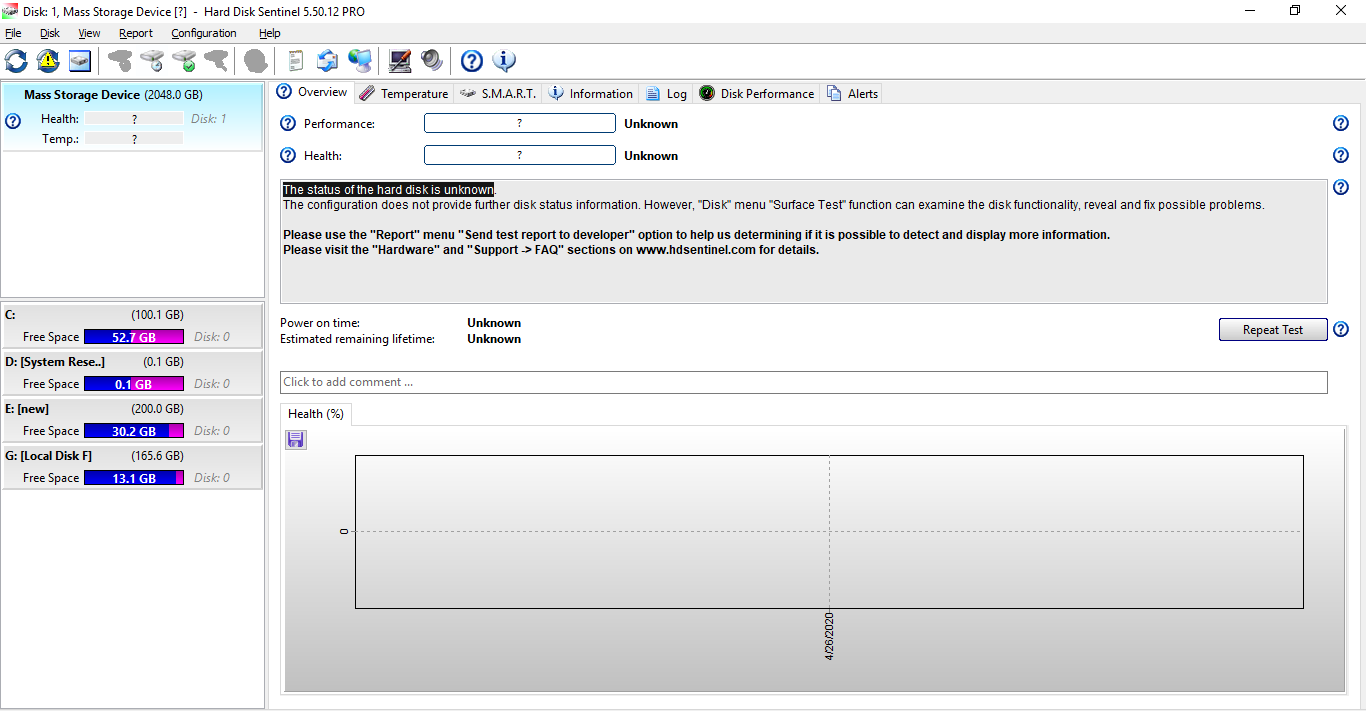Click the 'Click to add comment' field
1366x711 pixels.
coord(804,382)
